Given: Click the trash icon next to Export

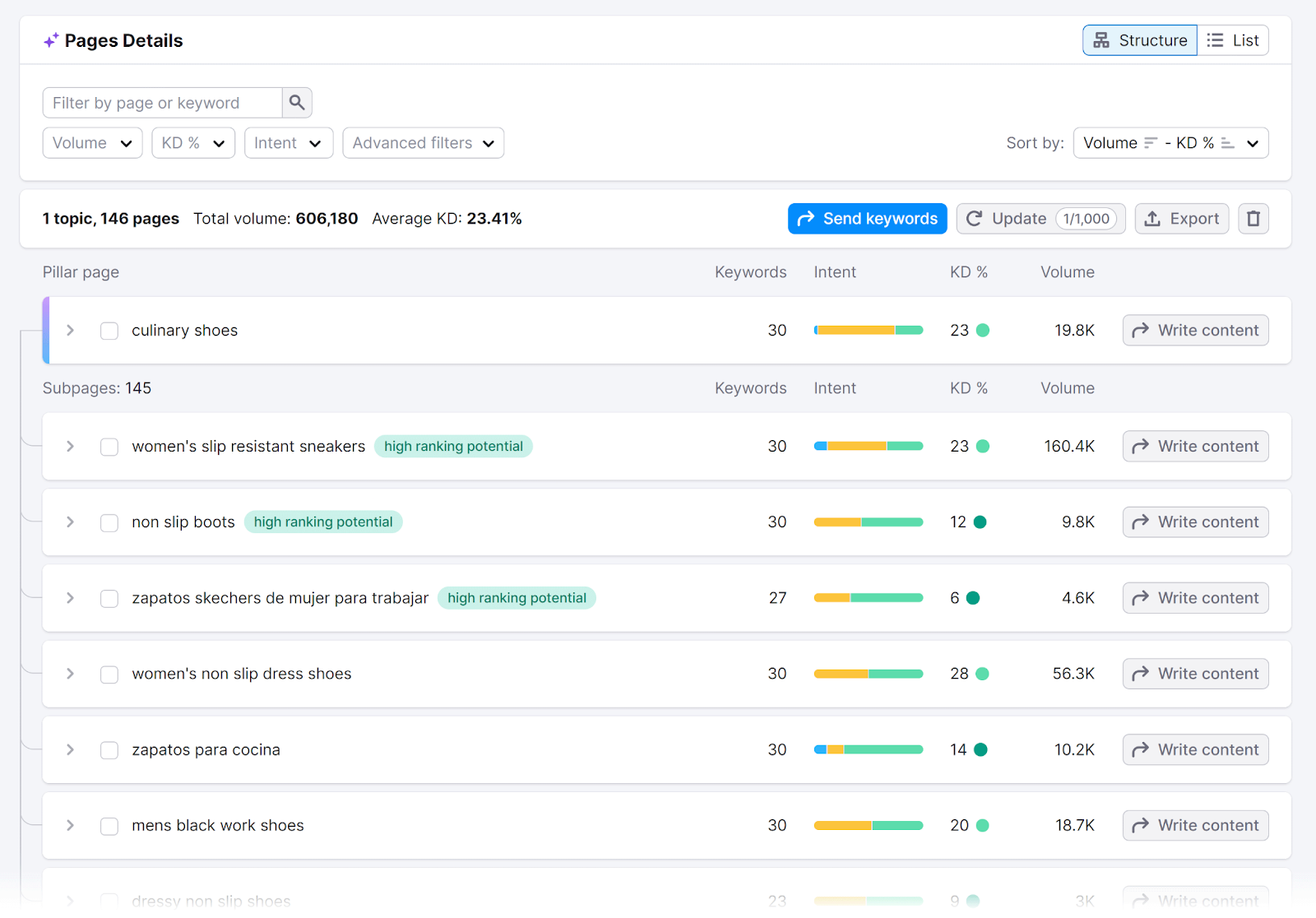Looking at the screenshot, I should pos(1253,218).
